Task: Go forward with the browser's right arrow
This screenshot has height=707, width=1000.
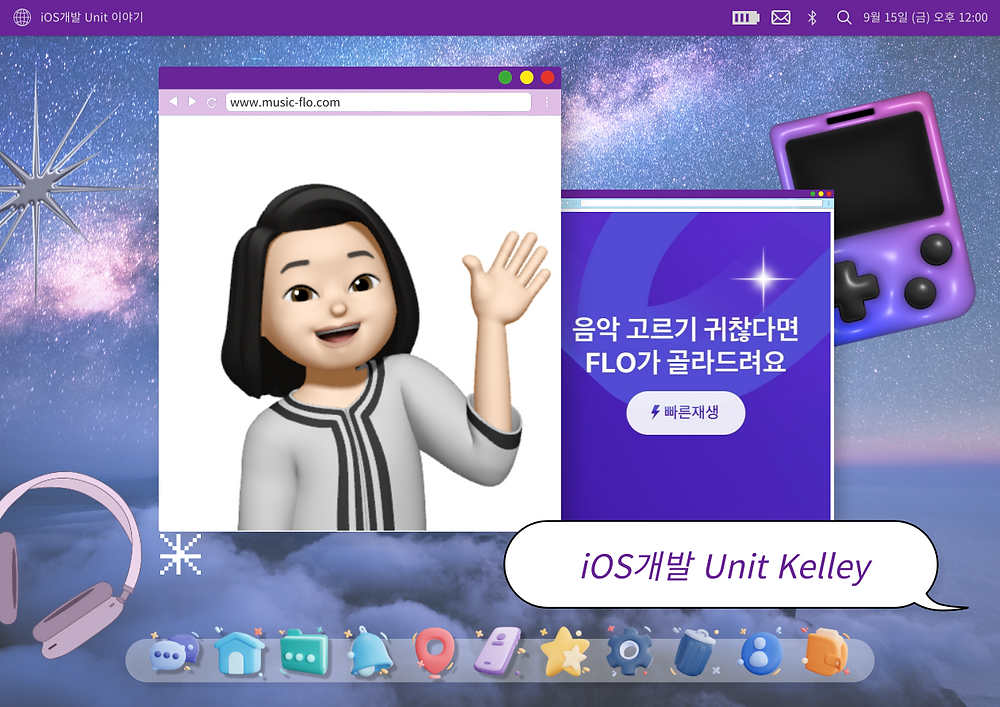Action: tap(192, 101)
